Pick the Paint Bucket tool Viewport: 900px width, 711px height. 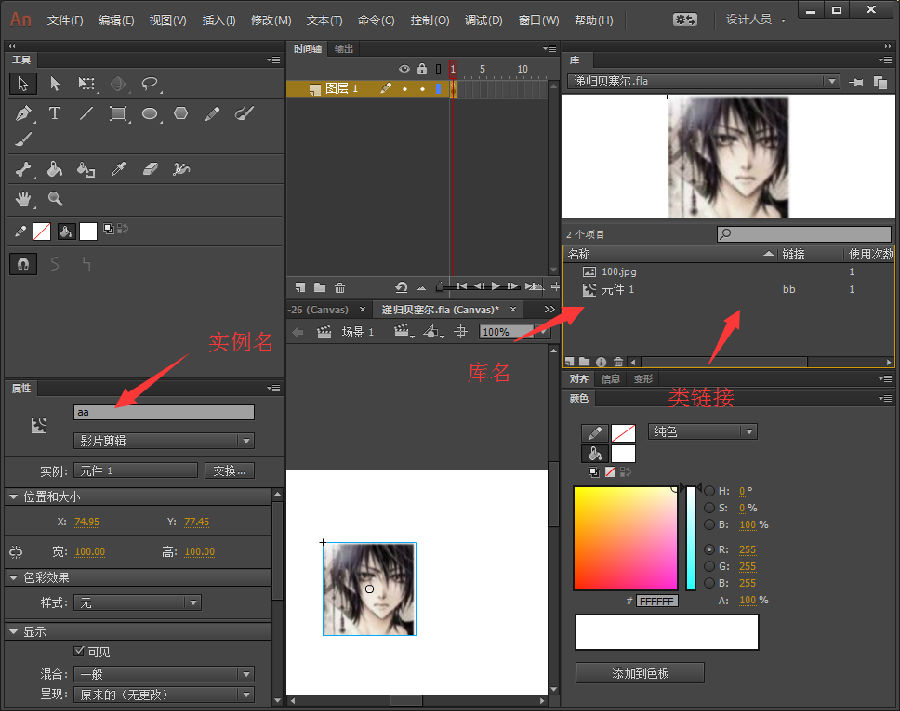[55, 170]
